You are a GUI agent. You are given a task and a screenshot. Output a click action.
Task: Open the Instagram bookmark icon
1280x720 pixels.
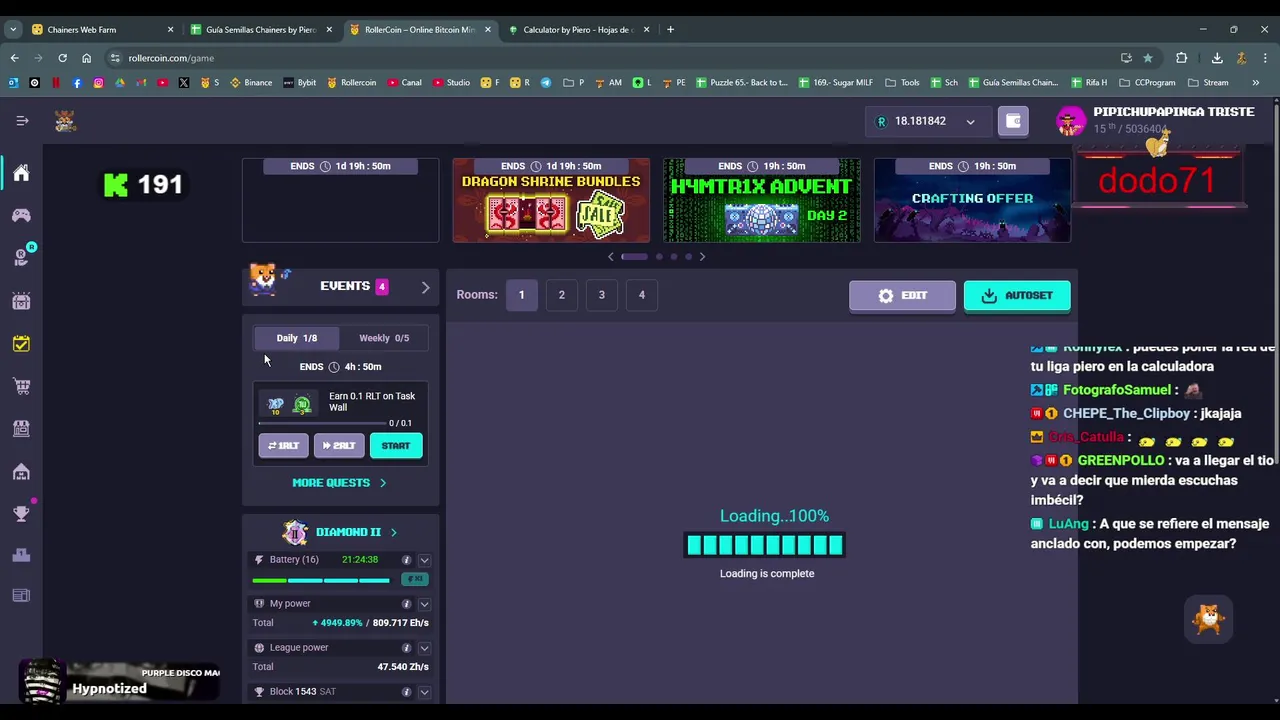pyautogui.click(x=98, y=83)
